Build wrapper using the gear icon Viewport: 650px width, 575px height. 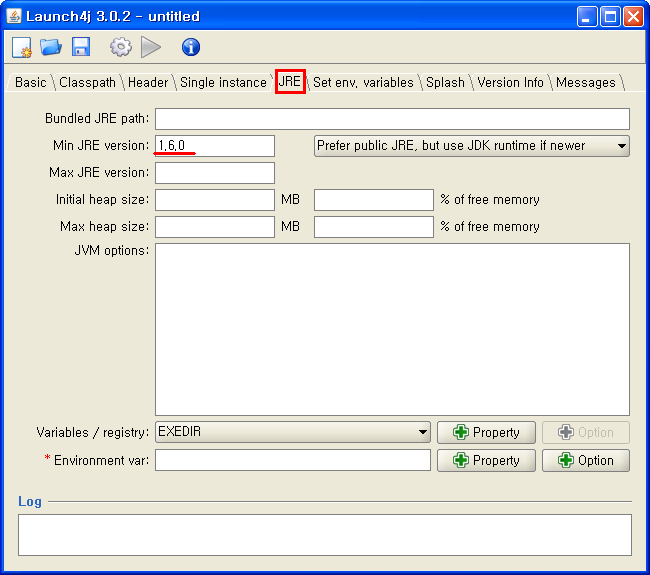[x=121, y=47]
